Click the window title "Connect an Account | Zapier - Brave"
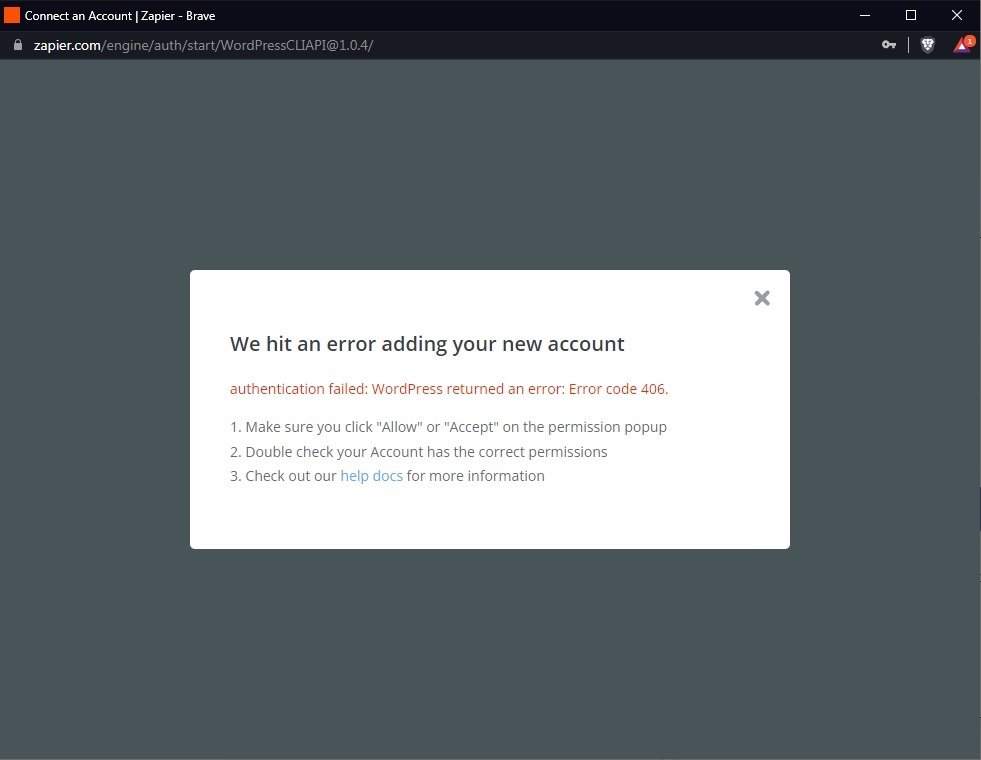Screen dimensions: 981x760 coord(119,16)
